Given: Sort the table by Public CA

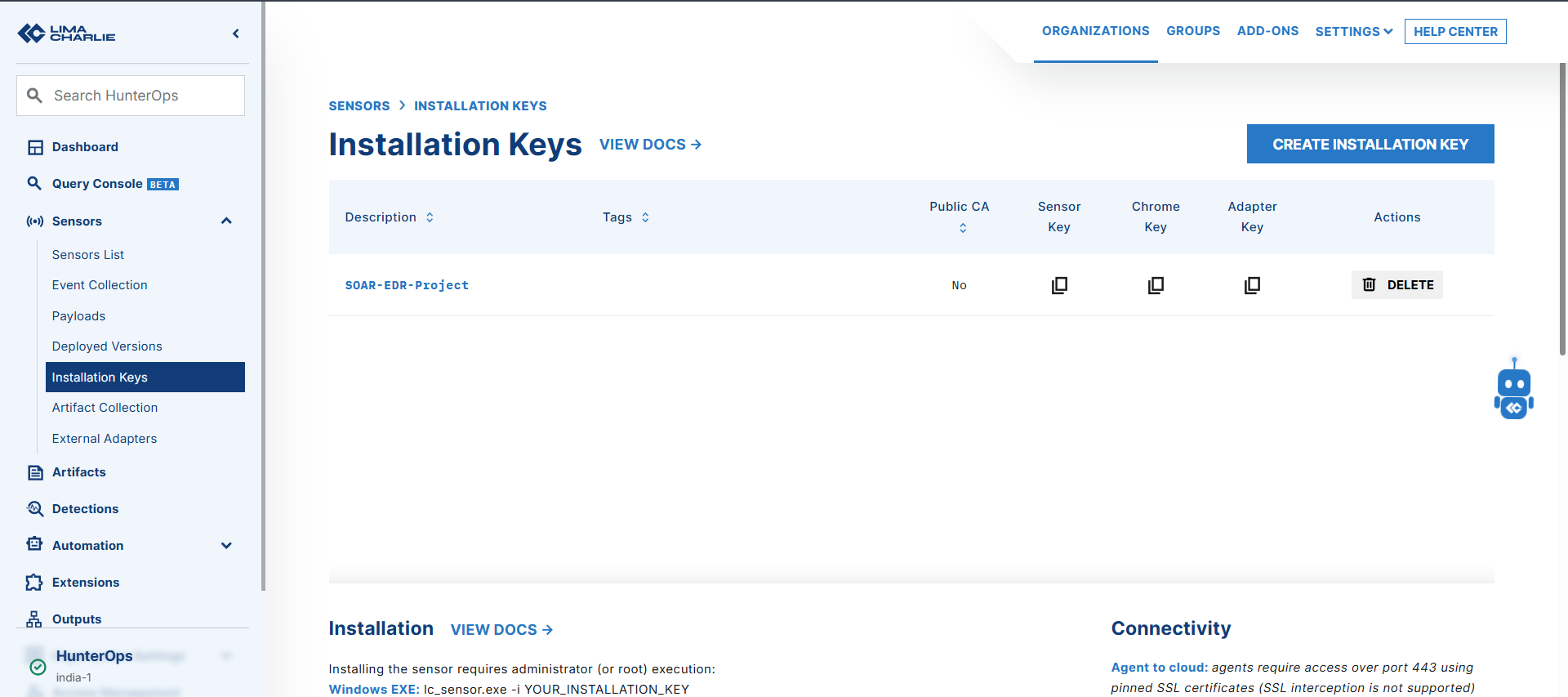Looking at the screenshot, I should [963, 228].
